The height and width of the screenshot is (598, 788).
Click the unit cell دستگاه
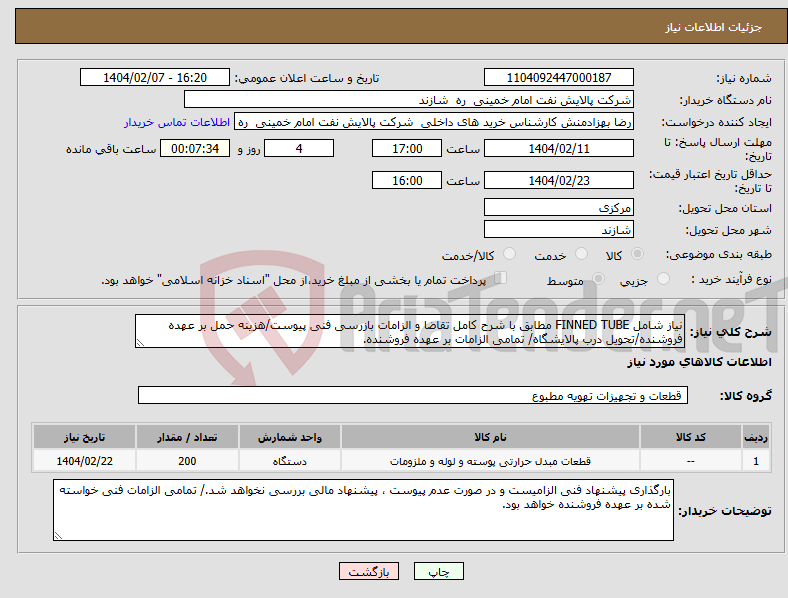(x=289, y=461)
